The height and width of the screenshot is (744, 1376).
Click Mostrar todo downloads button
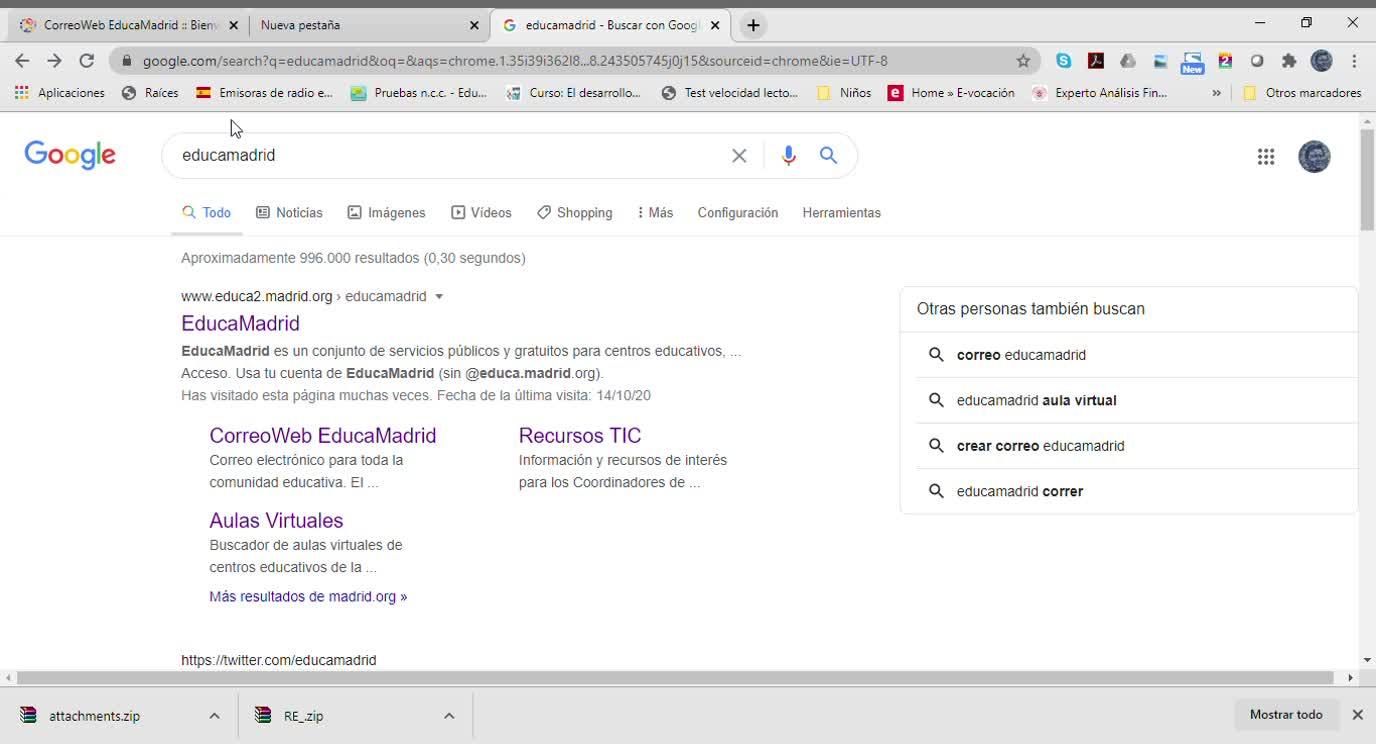pos(1286,715)
